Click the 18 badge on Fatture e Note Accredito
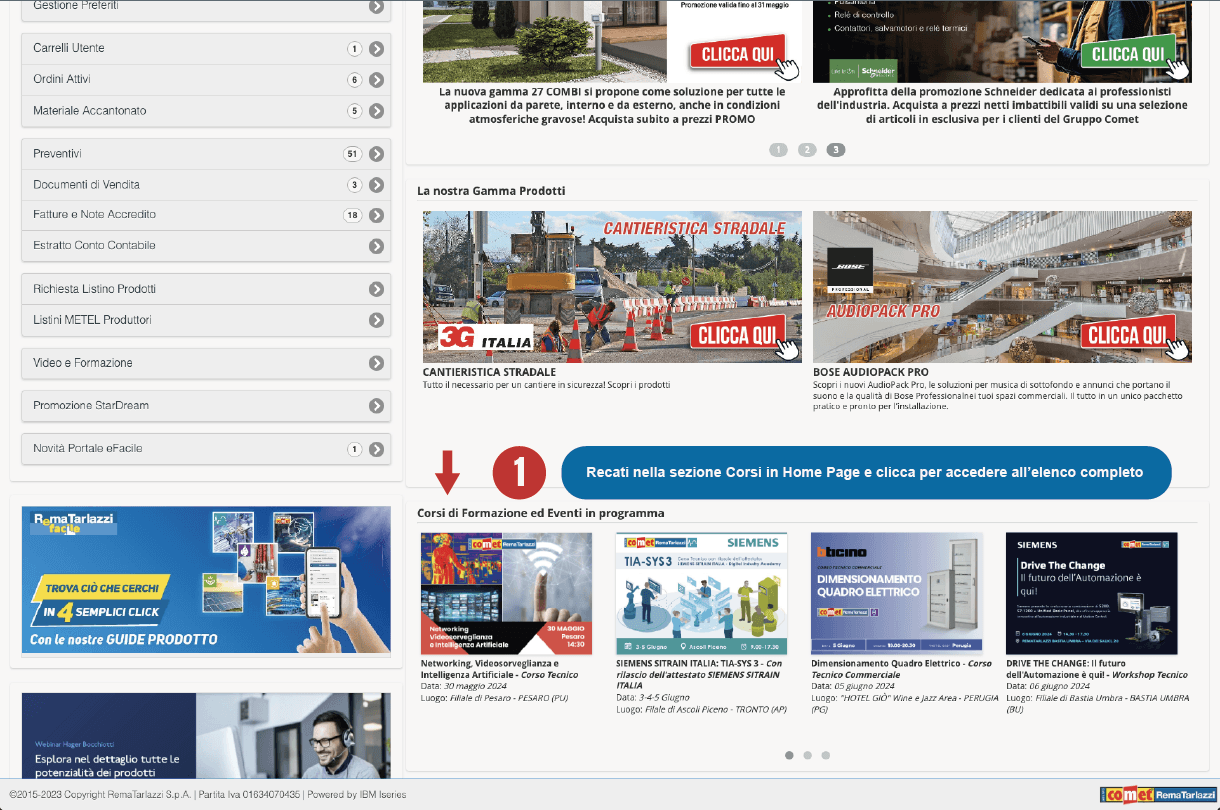The height and width of the screenshot is (810, 1220). pyautogui.click(x=351, y=215)
